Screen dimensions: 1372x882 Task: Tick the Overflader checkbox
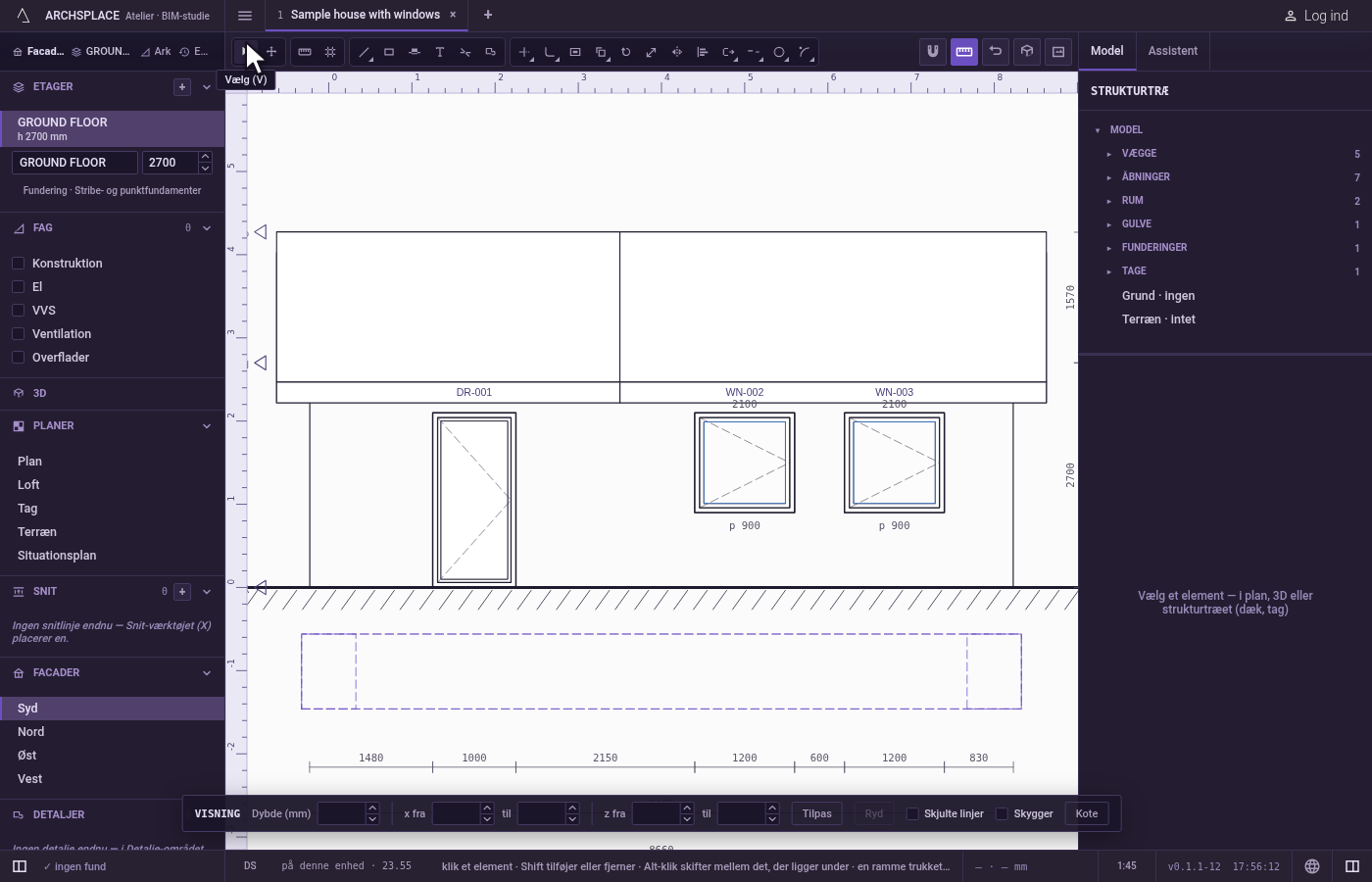click(x=18, y=357)
